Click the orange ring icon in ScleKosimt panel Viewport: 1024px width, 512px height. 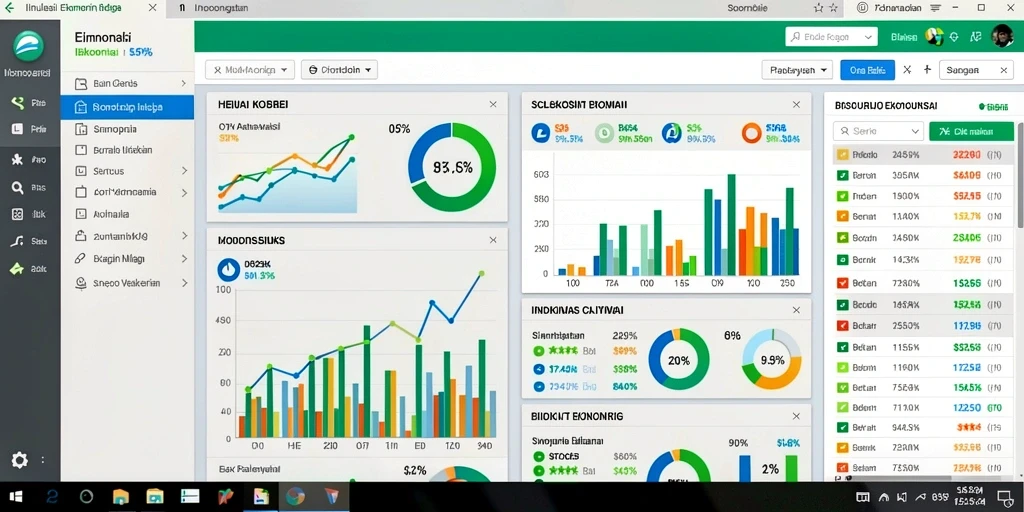[x=752, y=133]
